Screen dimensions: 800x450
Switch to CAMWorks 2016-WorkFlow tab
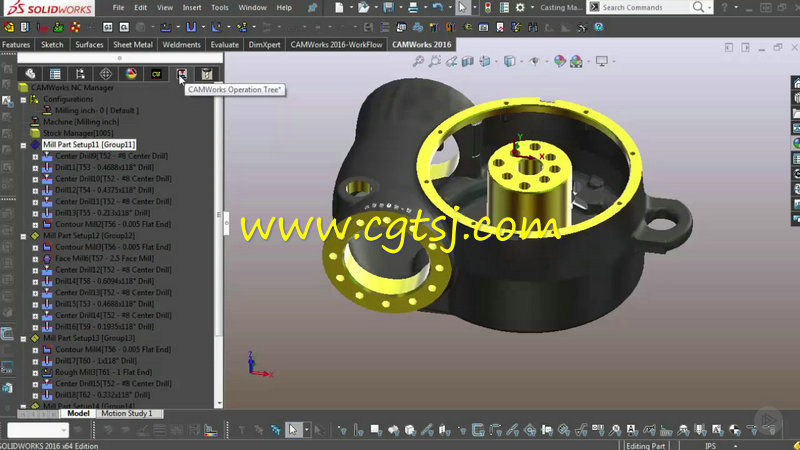(336, 44)
